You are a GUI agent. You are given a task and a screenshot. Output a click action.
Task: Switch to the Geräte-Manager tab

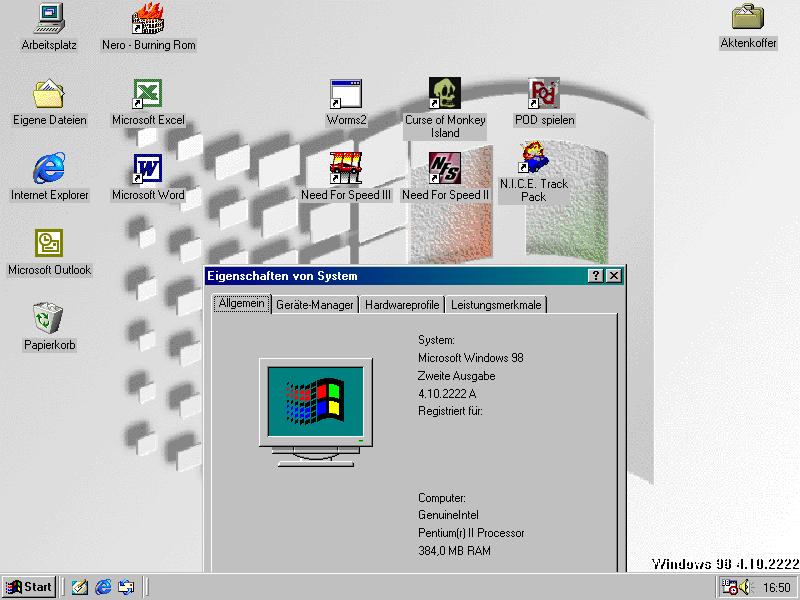click(315, 305)
